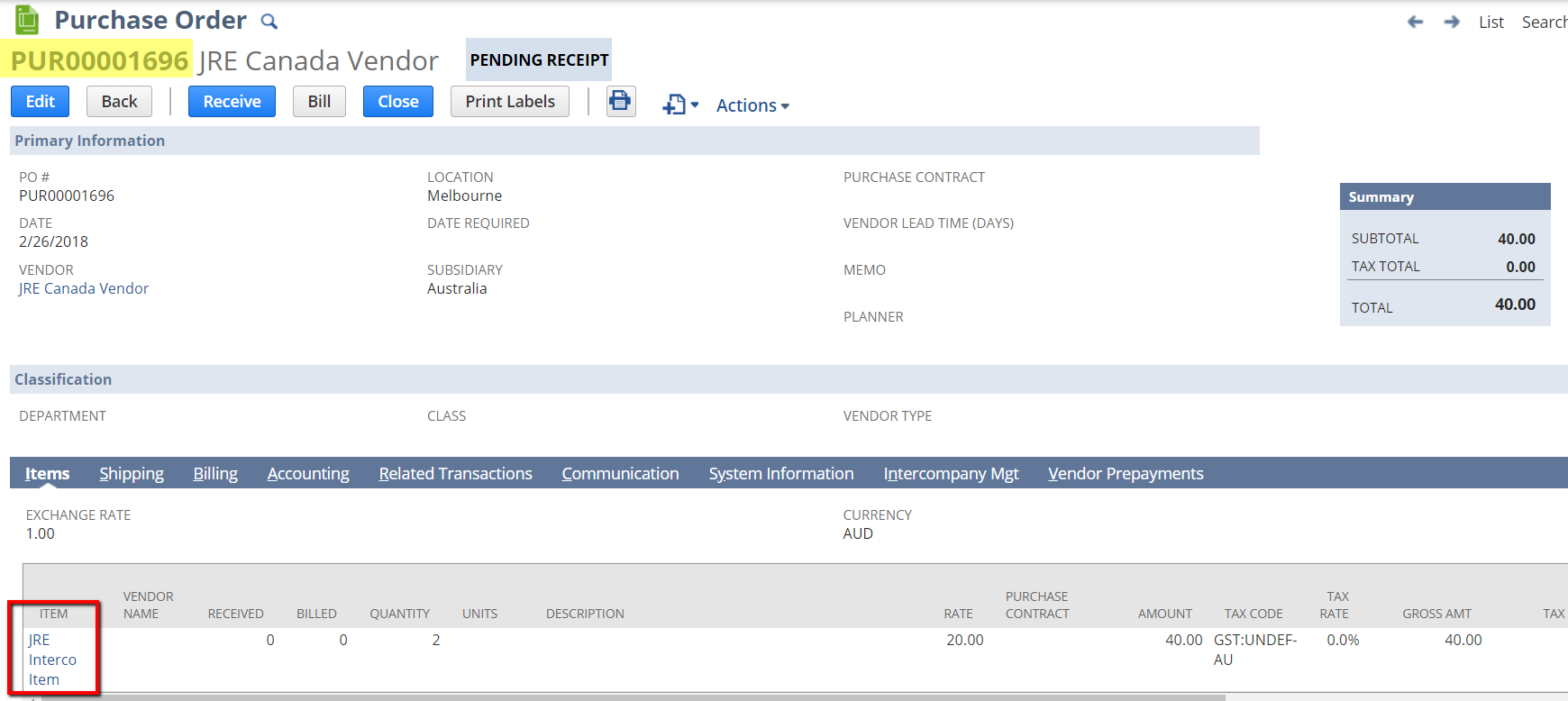Click the Receive button
Viewport: 1568px width, 701px height.
232,102
